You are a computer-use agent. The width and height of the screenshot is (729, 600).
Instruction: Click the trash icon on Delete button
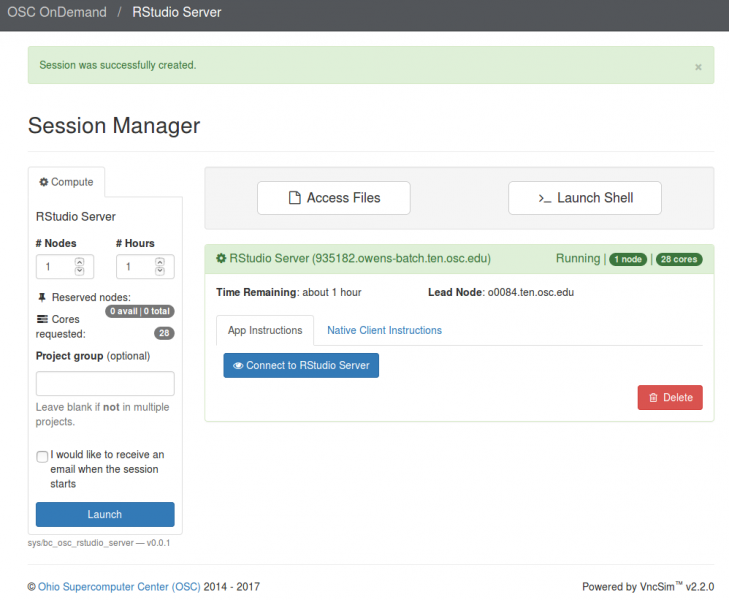tap(653, 398)
